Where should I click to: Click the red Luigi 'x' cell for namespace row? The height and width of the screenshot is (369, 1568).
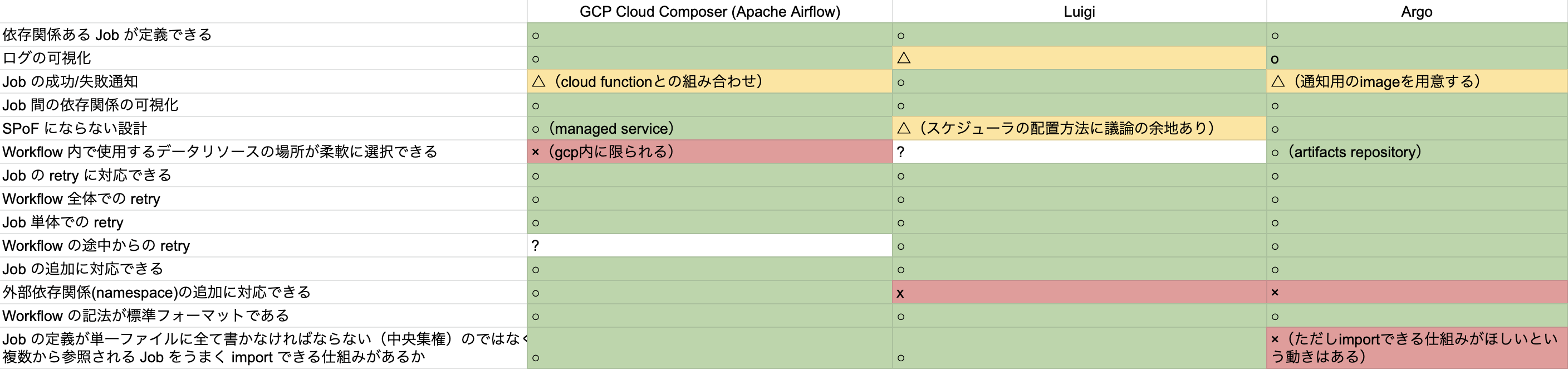[x=1079, y=292]
